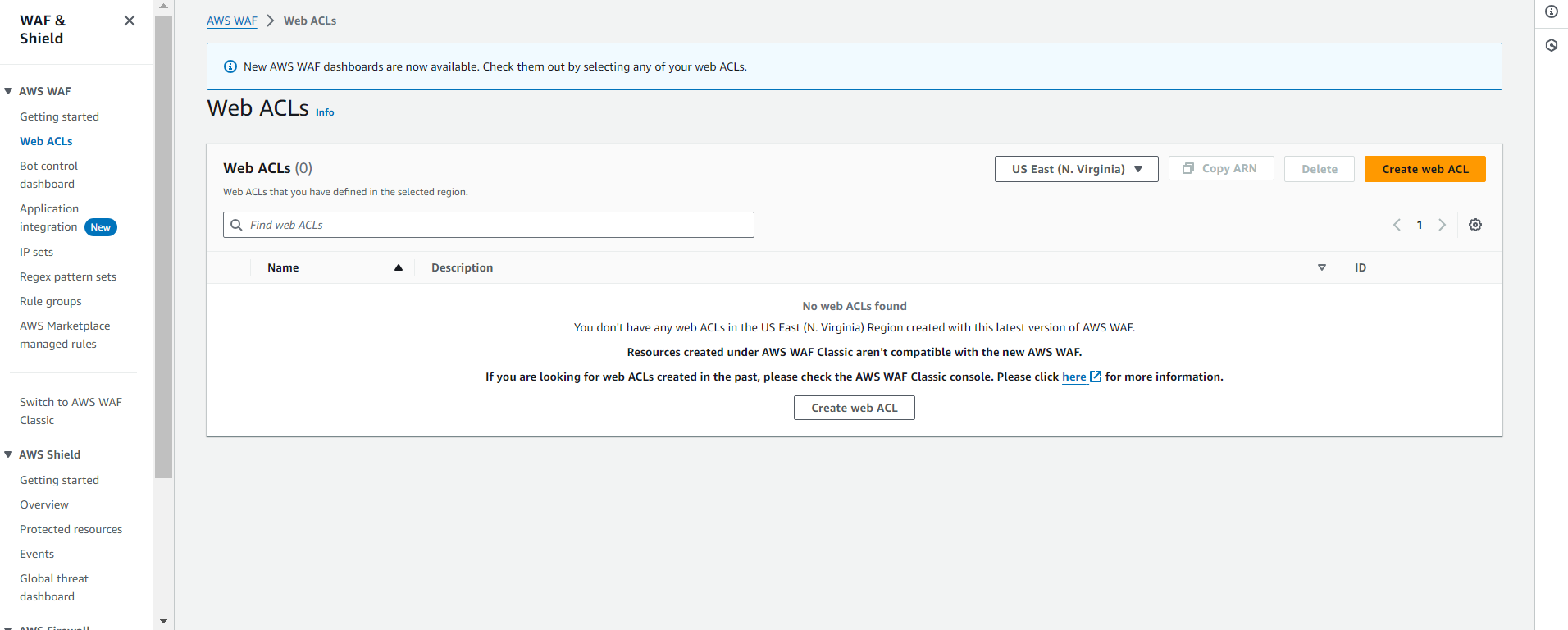Click the Copy ARN button
Image resolution: width=1568 pixels, height=630 pixels.
(1221, 168)
